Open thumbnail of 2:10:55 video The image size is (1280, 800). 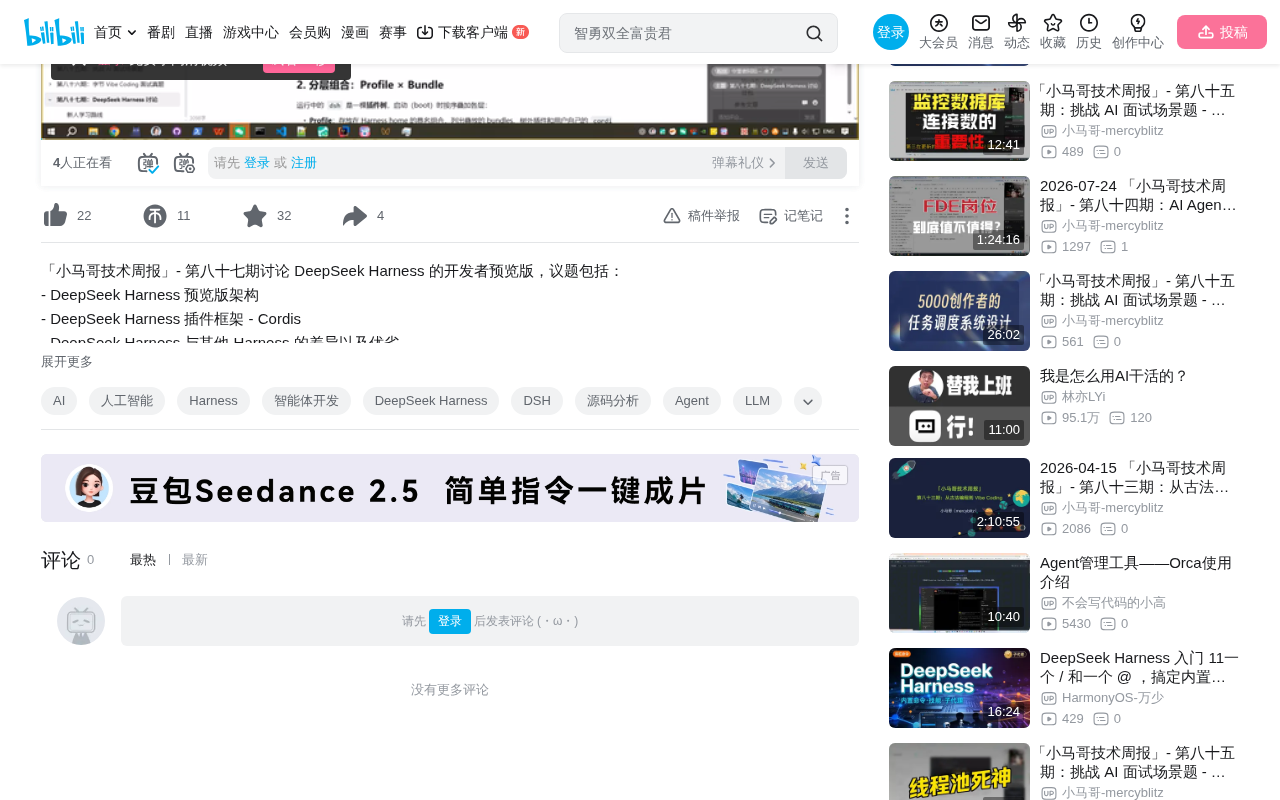click(959, 498)
